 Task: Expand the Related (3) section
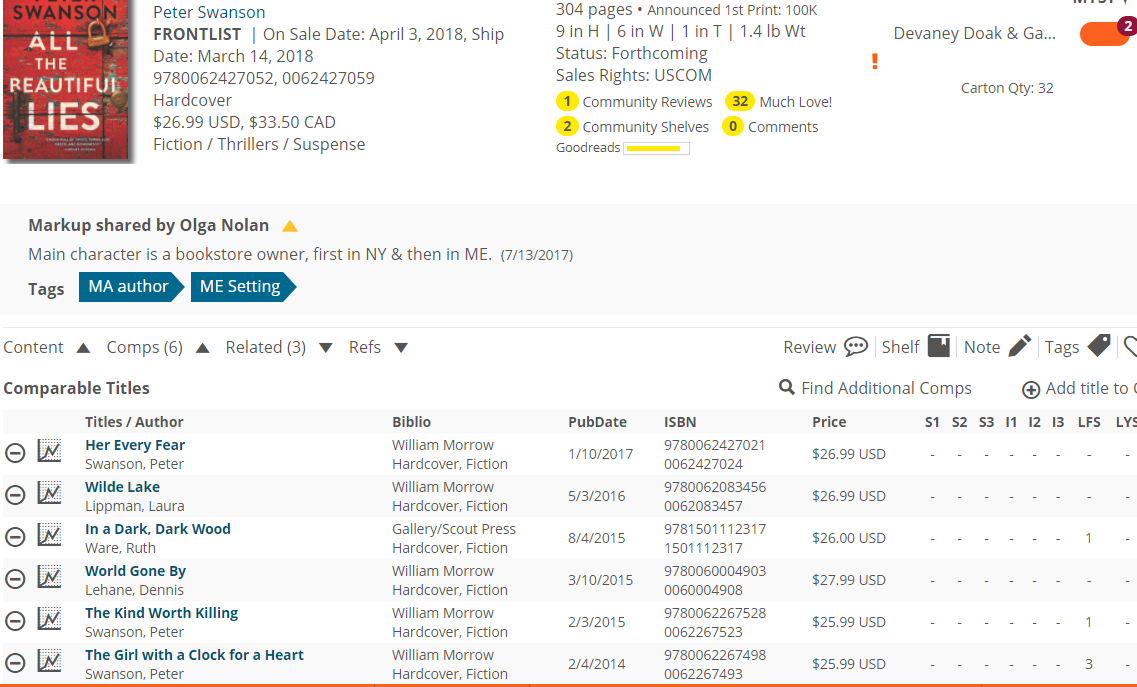pyautogui.click(x=326, y=348)
